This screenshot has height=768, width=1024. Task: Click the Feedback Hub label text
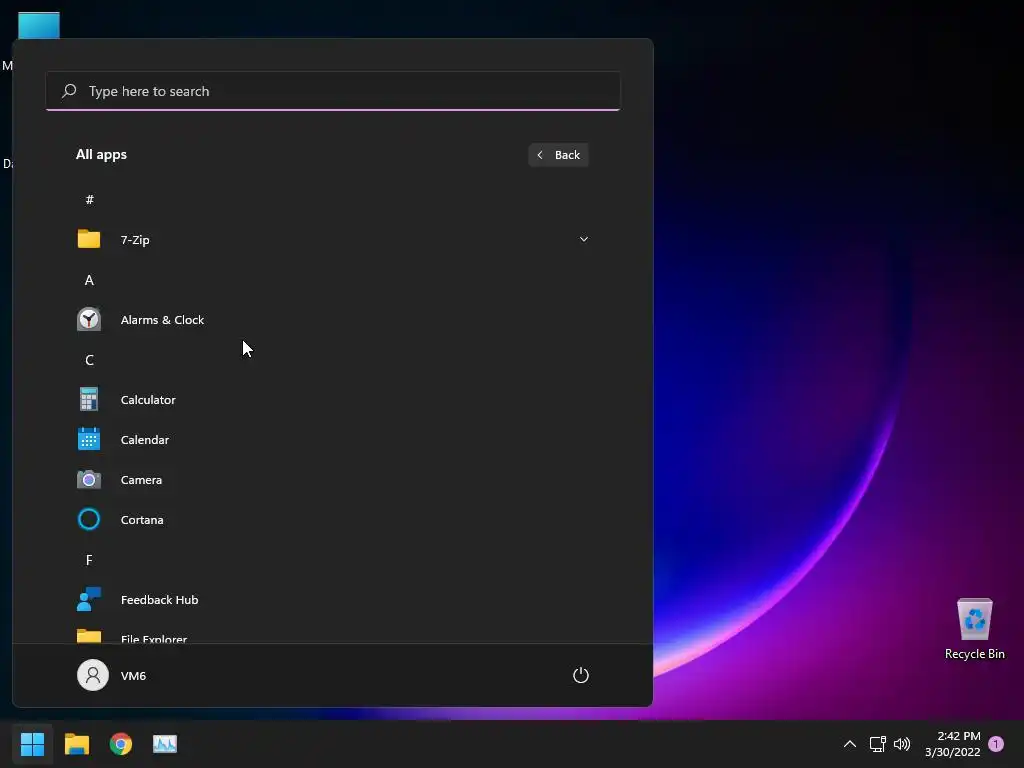(x=159, y=600)
